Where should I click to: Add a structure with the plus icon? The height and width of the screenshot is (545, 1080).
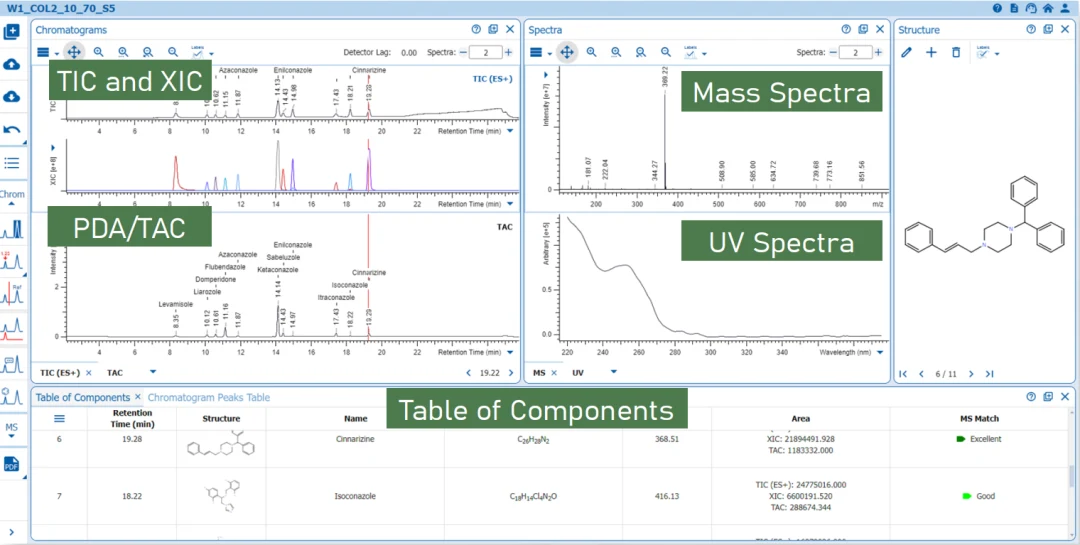tap(931, 52)
